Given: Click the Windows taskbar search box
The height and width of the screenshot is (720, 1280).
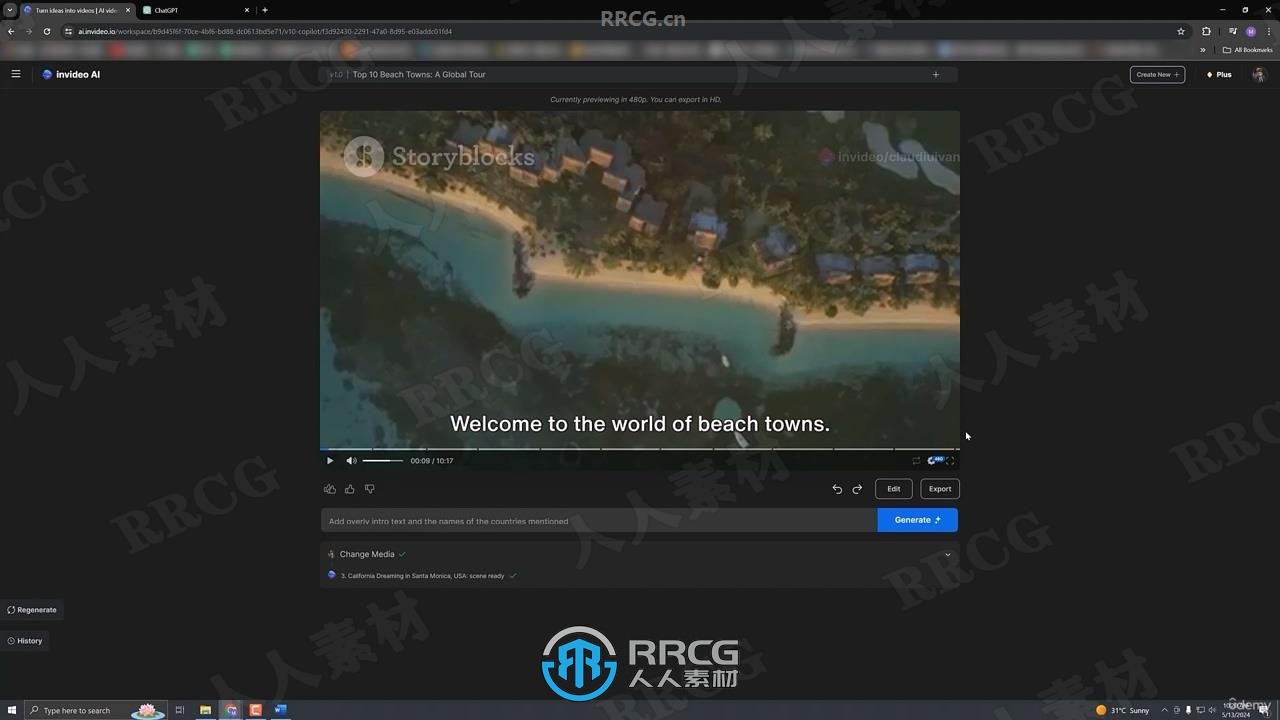Looking at the screenshot, I should 95,710.
